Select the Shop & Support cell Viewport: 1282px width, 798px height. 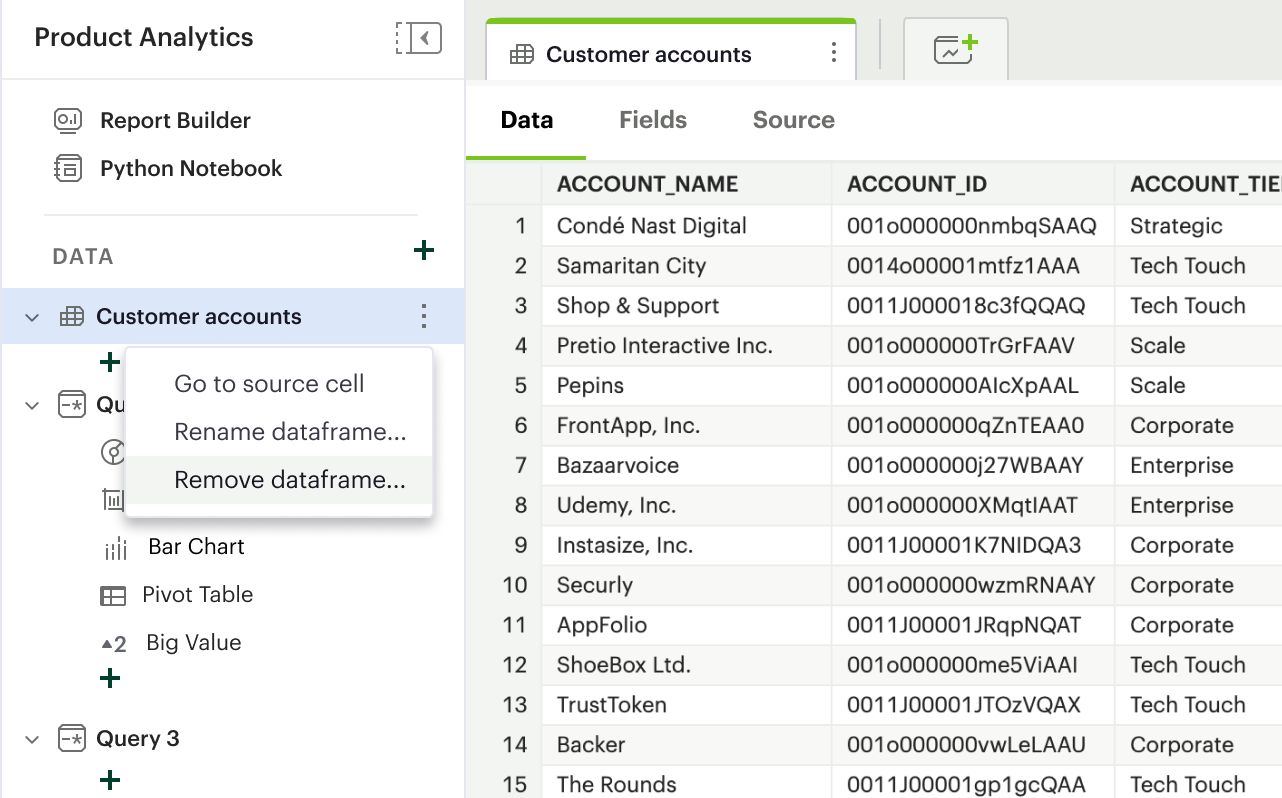pyautogui.click(x=686, y=306)
